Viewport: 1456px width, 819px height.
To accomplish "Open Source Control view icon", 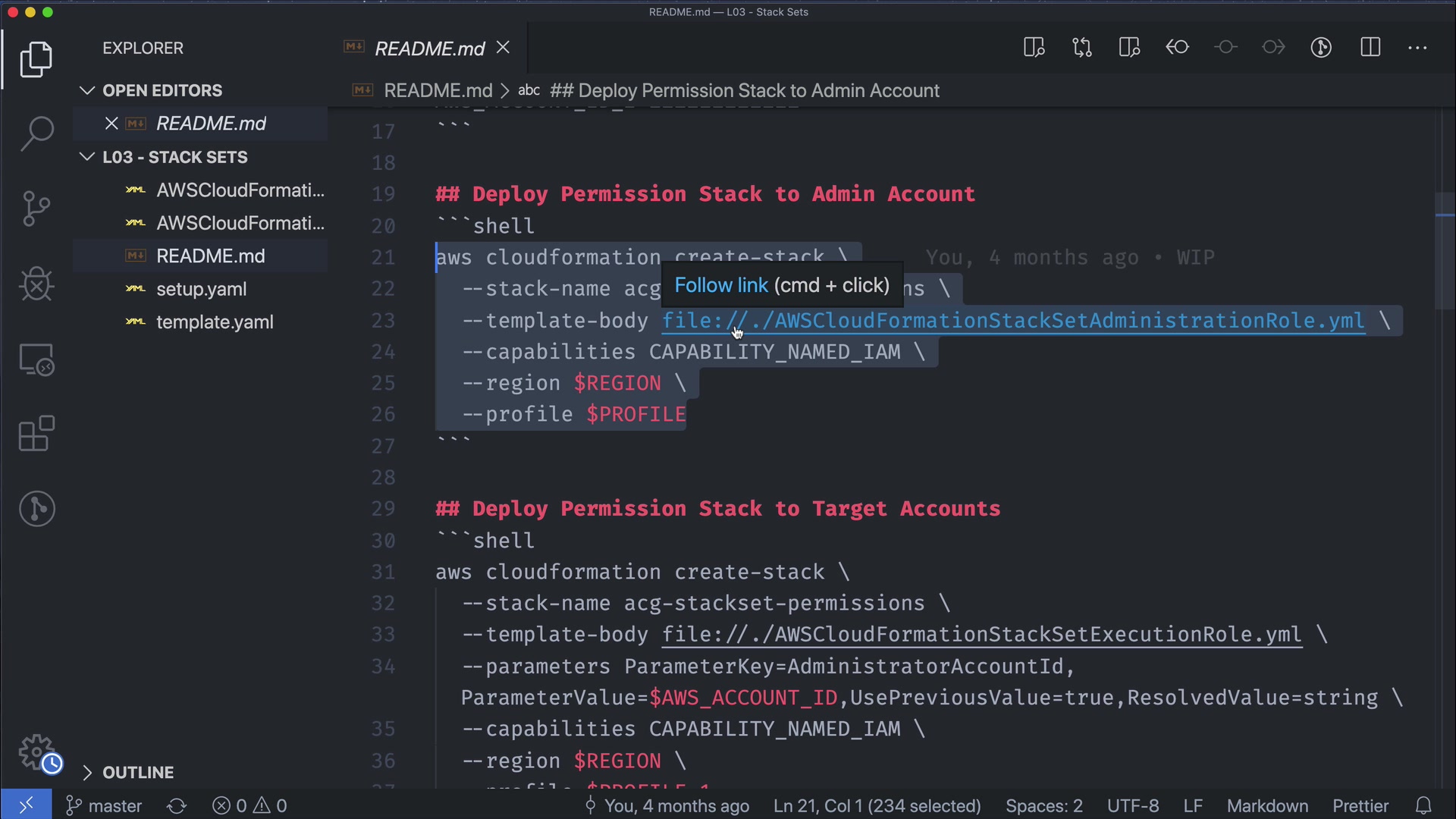I will (x=36, y=209).
